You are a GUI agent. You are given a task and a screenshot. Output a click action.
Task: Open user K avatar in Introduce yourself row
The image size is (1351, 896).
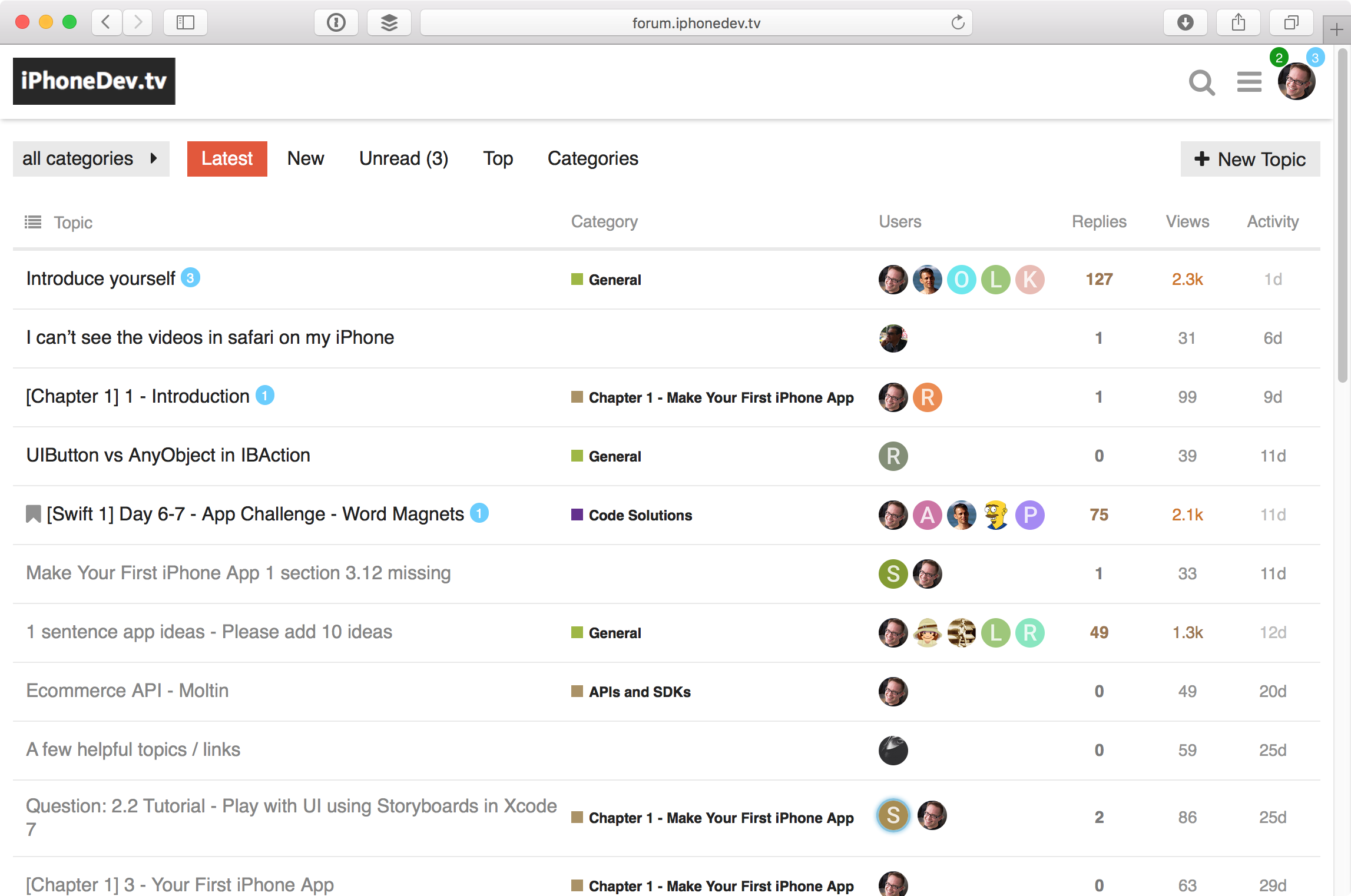pos(1030,280)
